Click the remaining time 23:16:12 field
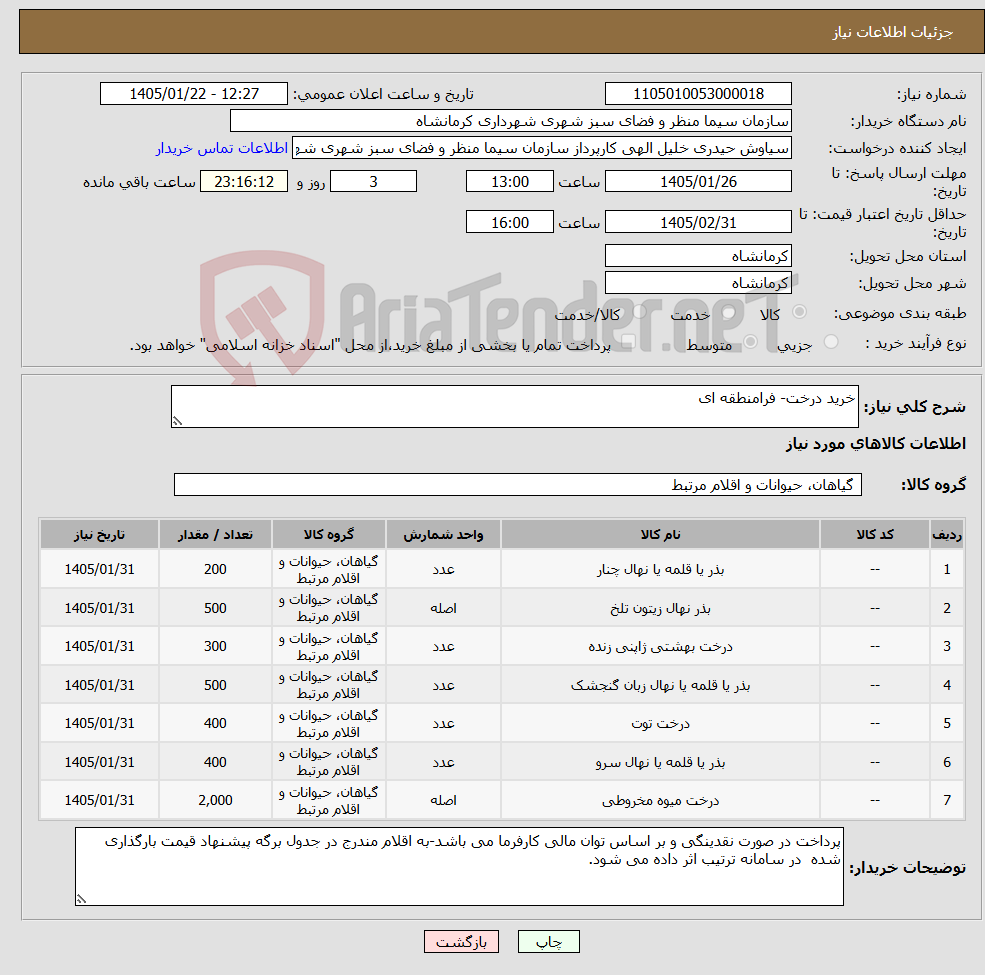The width and height of the screenshot is (985, 975). point(244,182)
